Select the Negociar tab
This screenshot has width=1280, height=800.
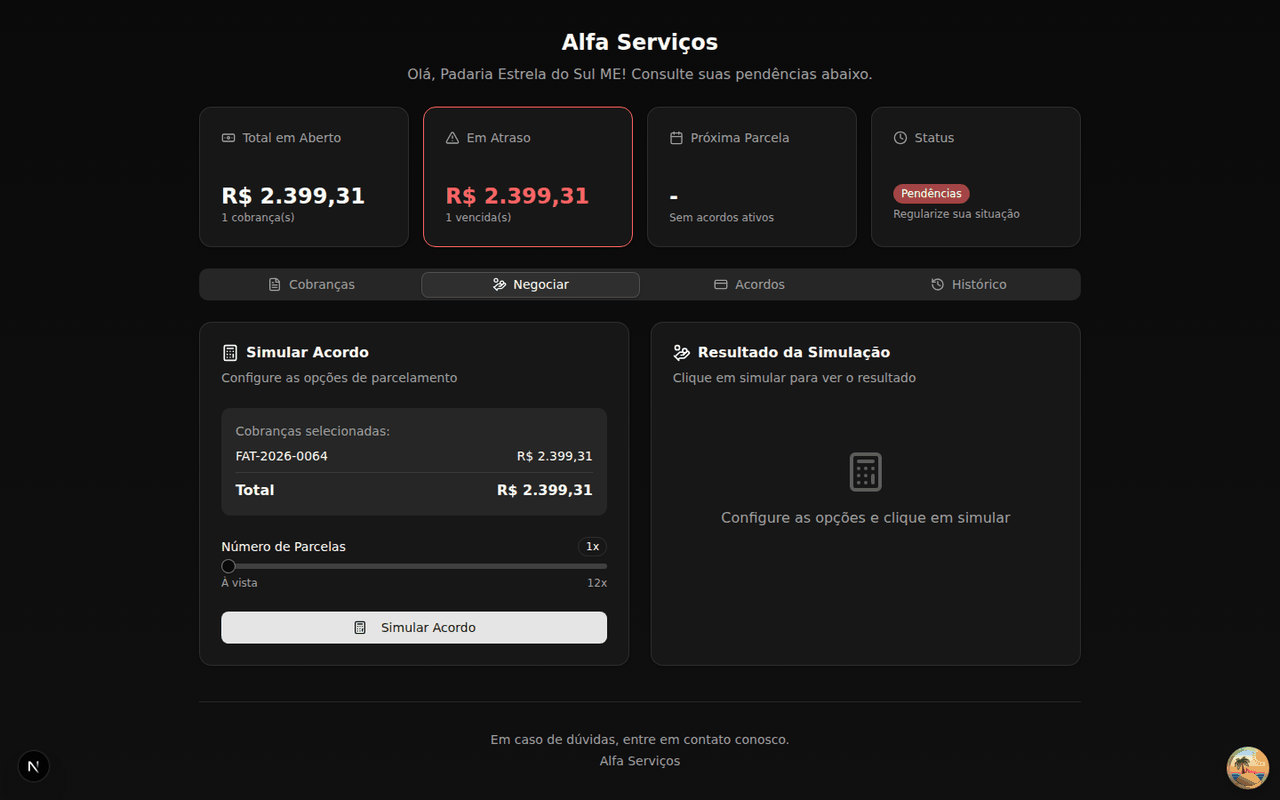tap(531, 285)
